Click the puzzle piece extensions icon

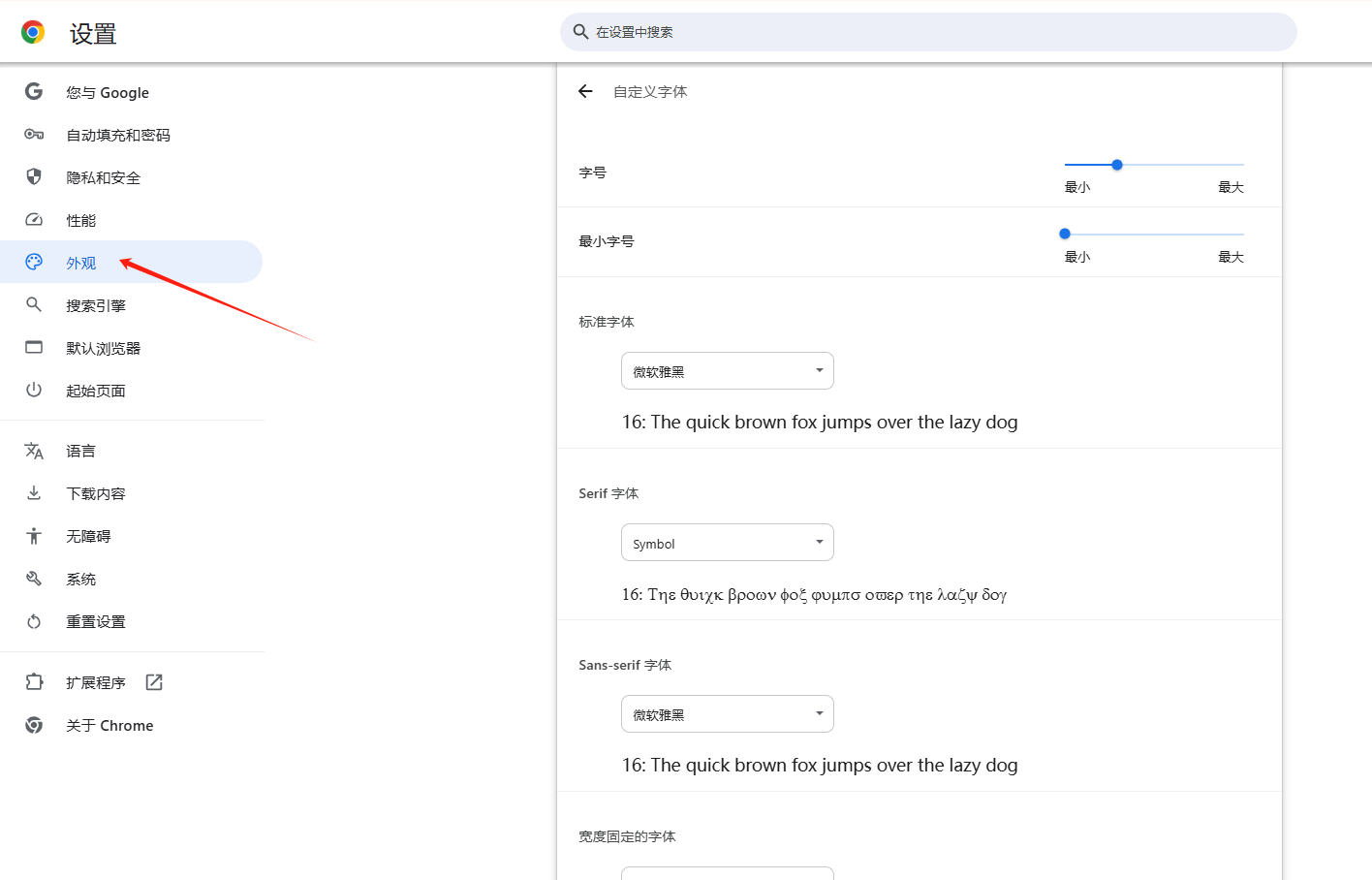click(x=34, y=682)
